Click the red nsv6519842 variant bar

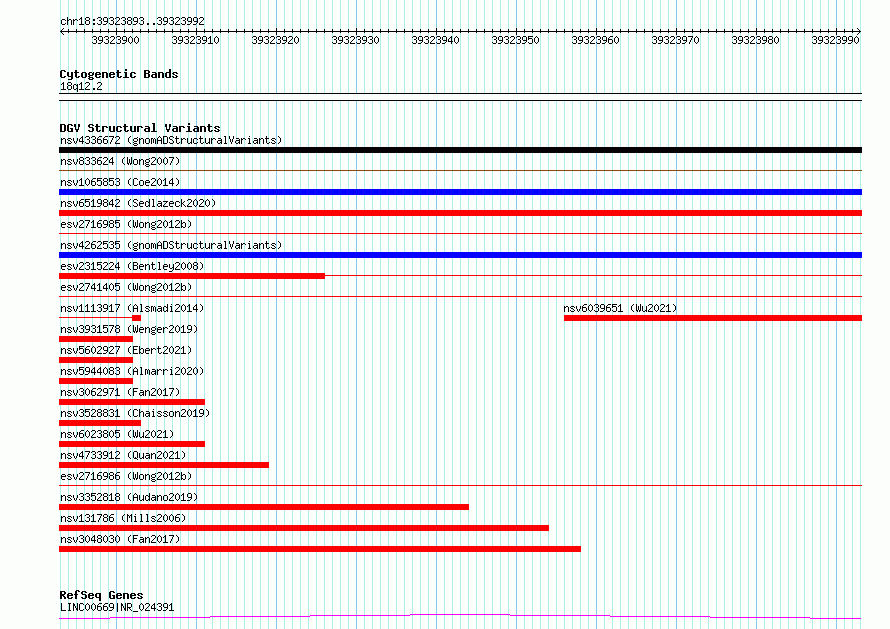[460, 213]
